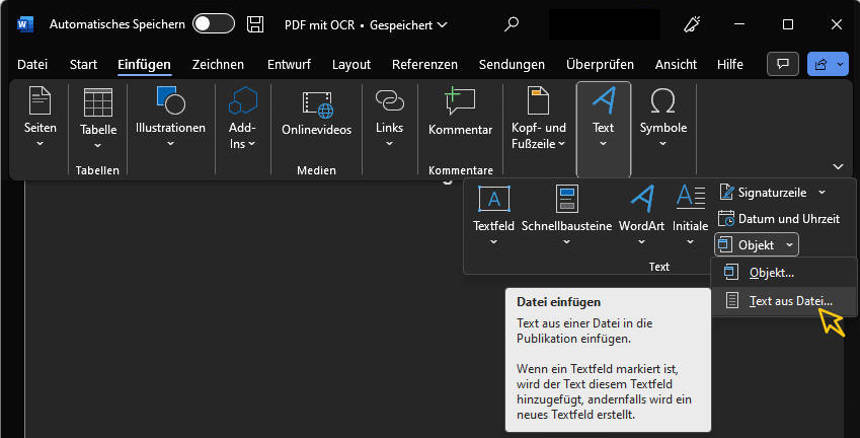Image resolution: width=860 pixels, height=438 pixels.
Task: Click the Objekt button in the Text group
Action: [746, 245]
